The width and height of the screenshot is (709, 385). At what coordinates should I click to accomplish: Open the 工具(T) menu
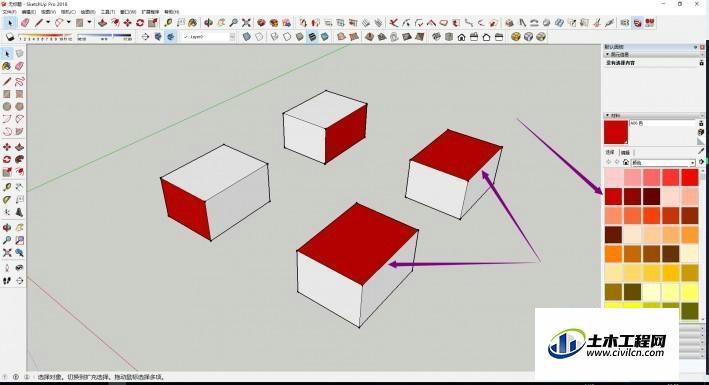[108, 12]
